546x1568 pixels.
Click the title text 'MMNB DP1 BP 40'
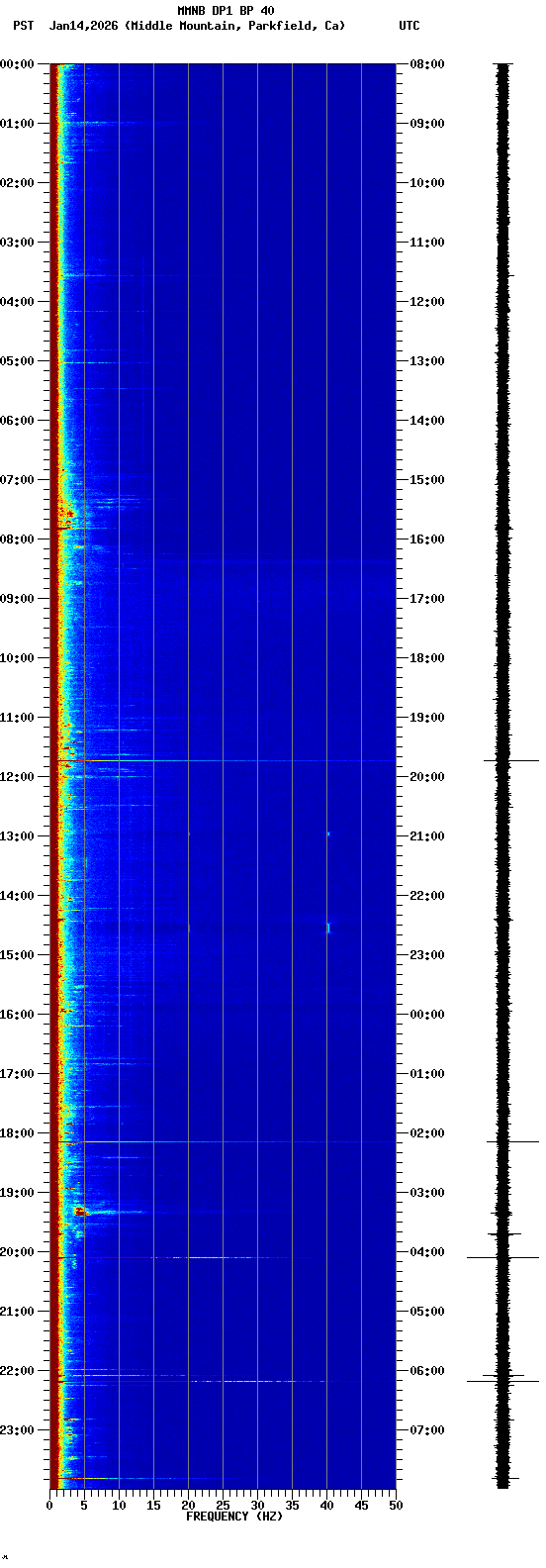[226, 11]
